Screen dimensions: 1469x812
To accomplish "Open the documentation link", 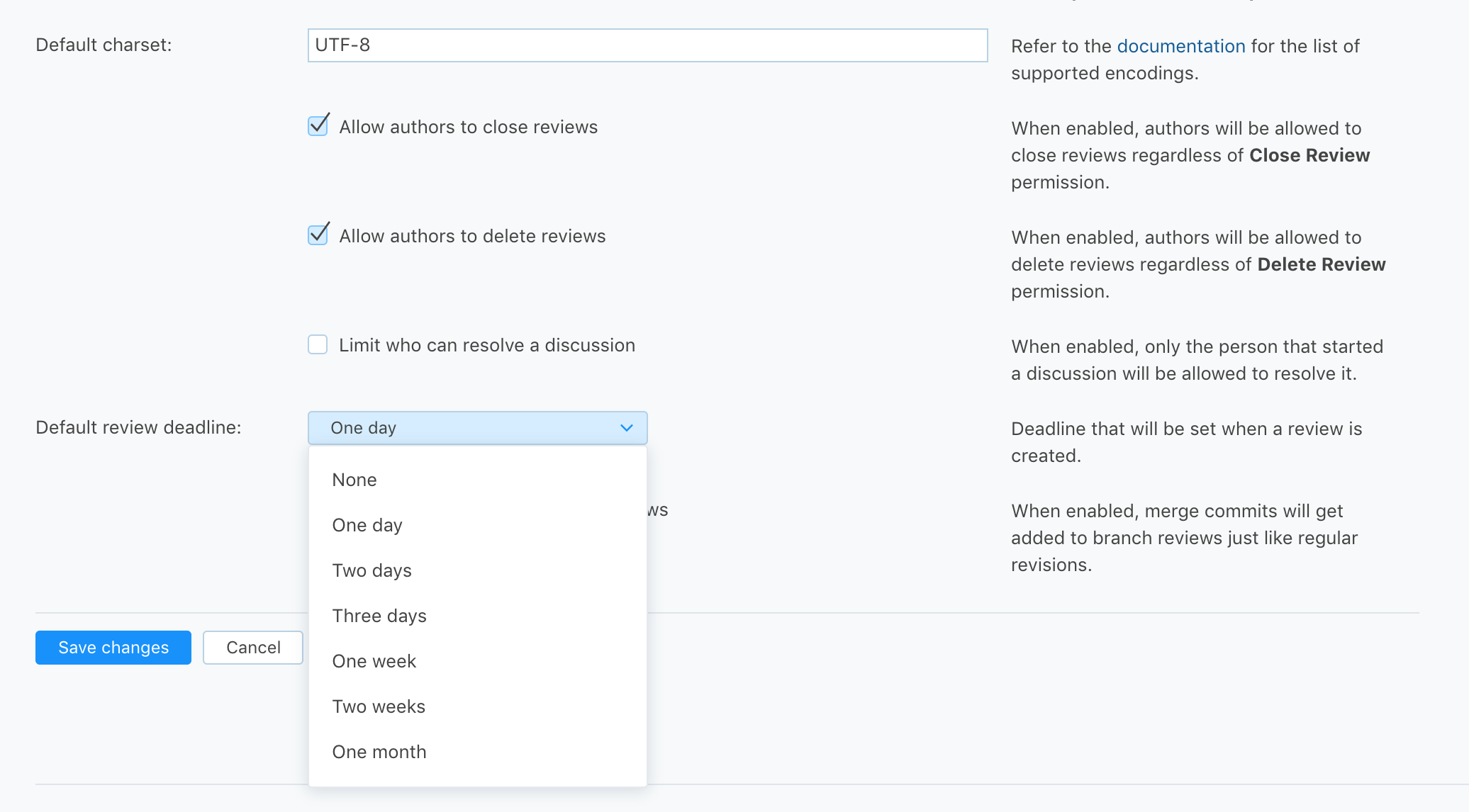I will click(x=1181, y=46).
